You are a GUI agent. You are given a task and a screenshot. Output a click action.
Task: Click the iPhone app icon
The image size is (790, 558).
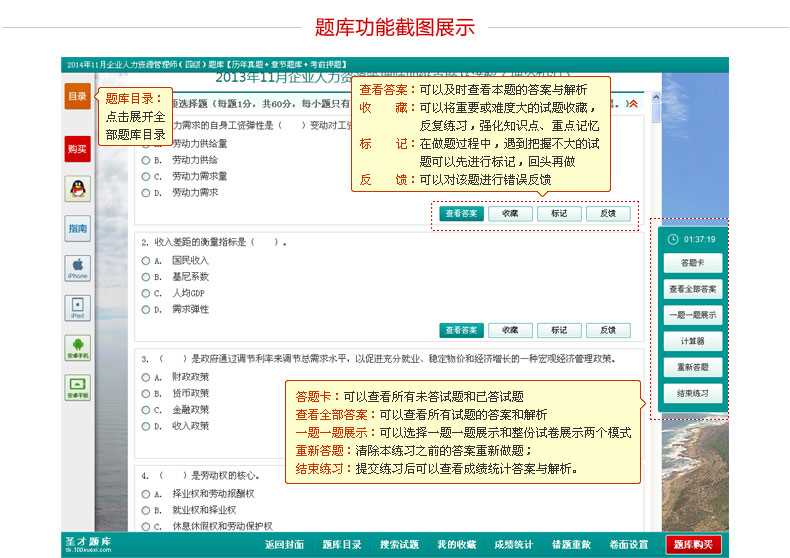pyautogui.click(x=77, y=268)
